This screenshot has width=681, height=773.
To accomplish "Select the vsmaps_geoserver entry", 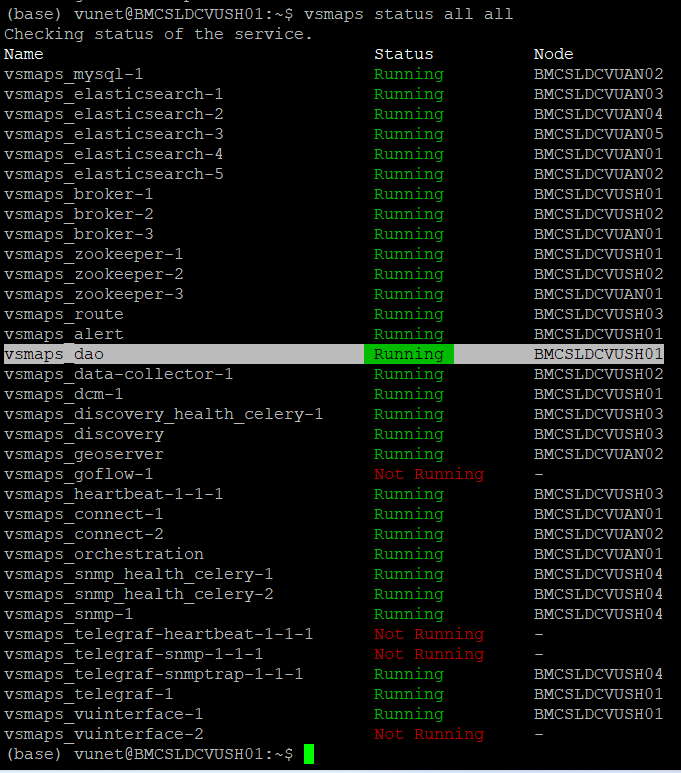I will click(x=84, y=454).
